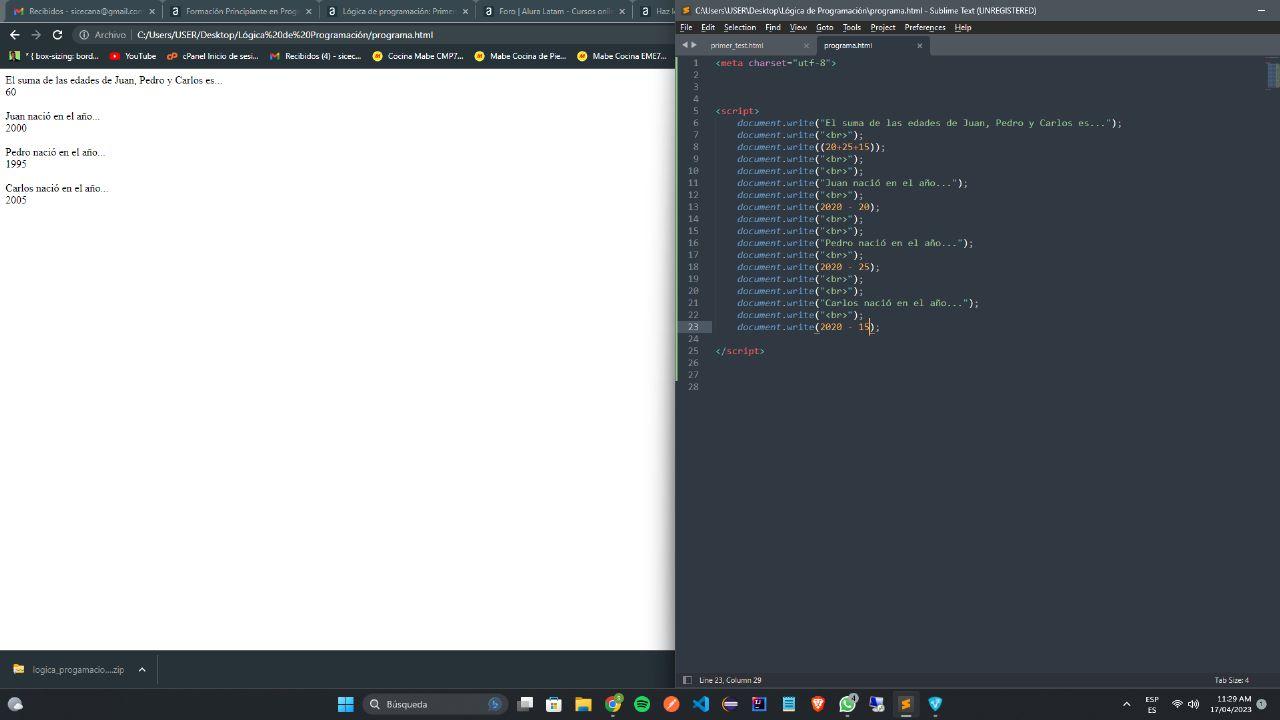Open WhatsApp from the taskbar
Viewport: 1280px width, 720px height.
(x=847, y=704)
